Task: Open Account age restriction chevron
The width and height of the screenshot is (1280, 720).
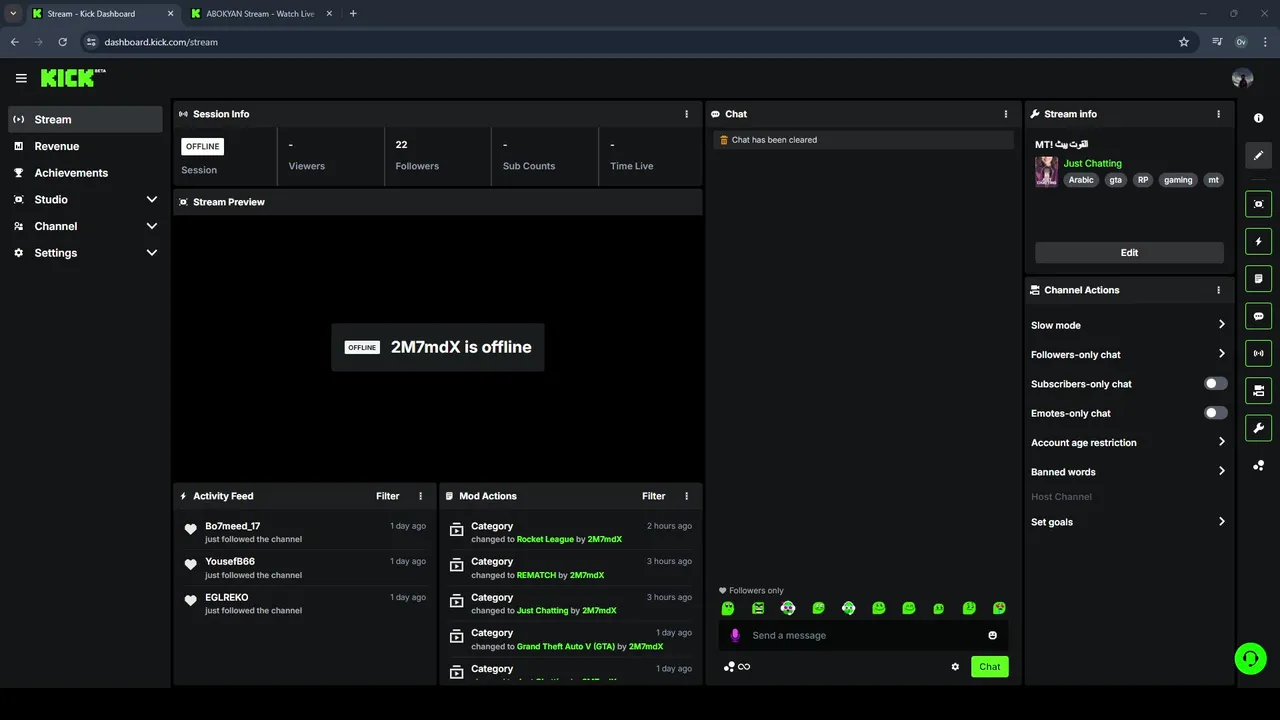Action: tap(1221, 442)
